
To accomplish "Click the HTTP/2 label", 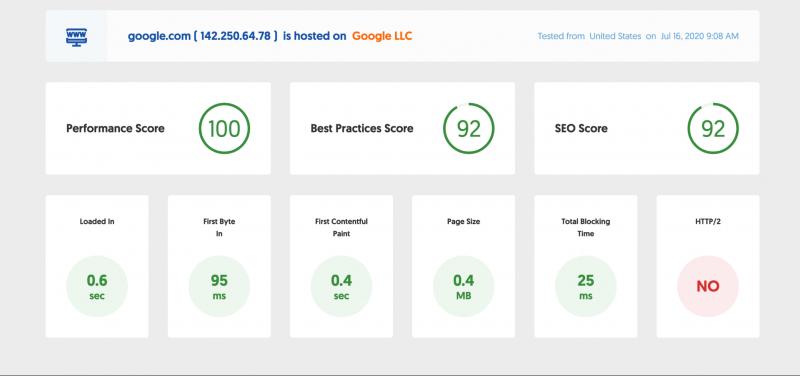I will pos(708,221).
